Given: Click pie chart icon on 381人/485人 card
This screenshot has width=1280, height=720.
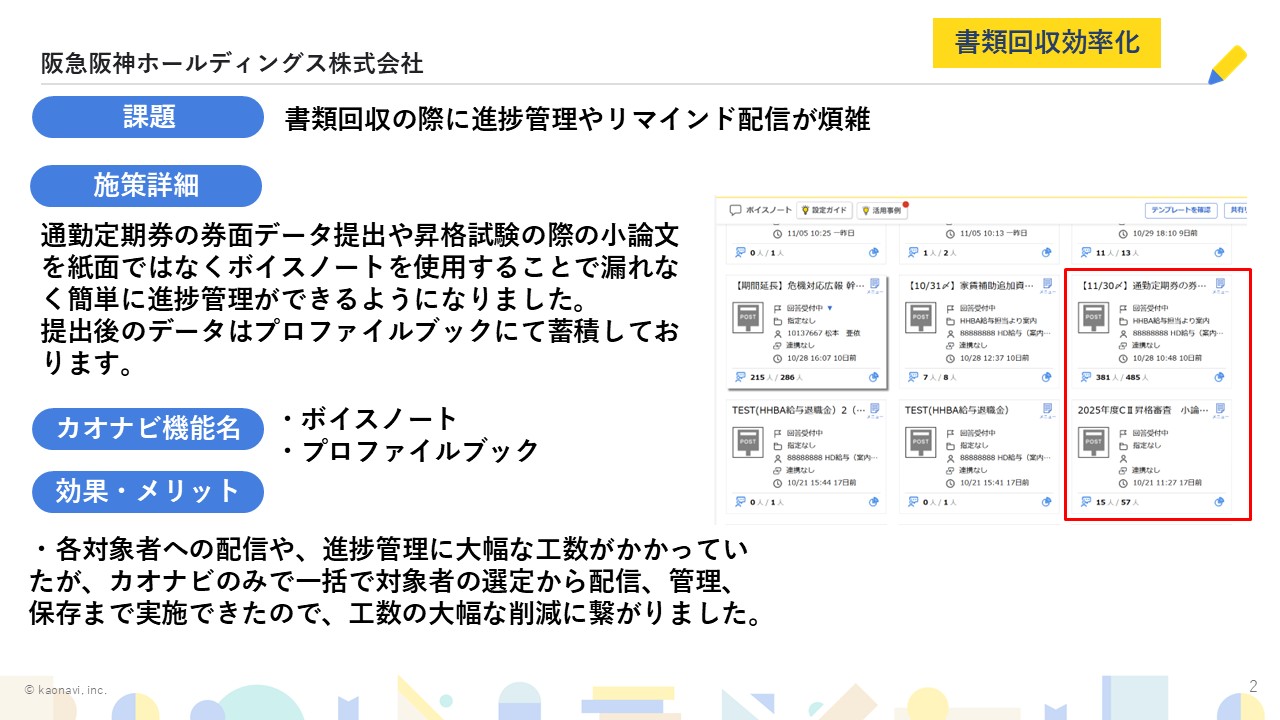Looking at the screenshot, I should pos(1219,377).
